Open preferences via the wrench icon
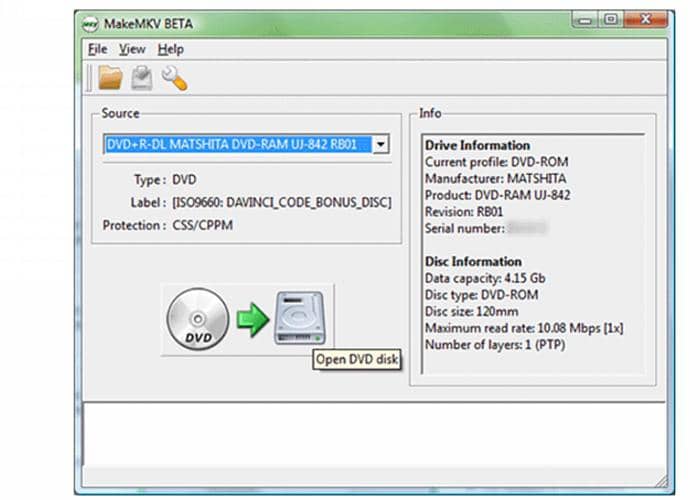The height and width of the screenshot is (500, 700). (174, 78)
